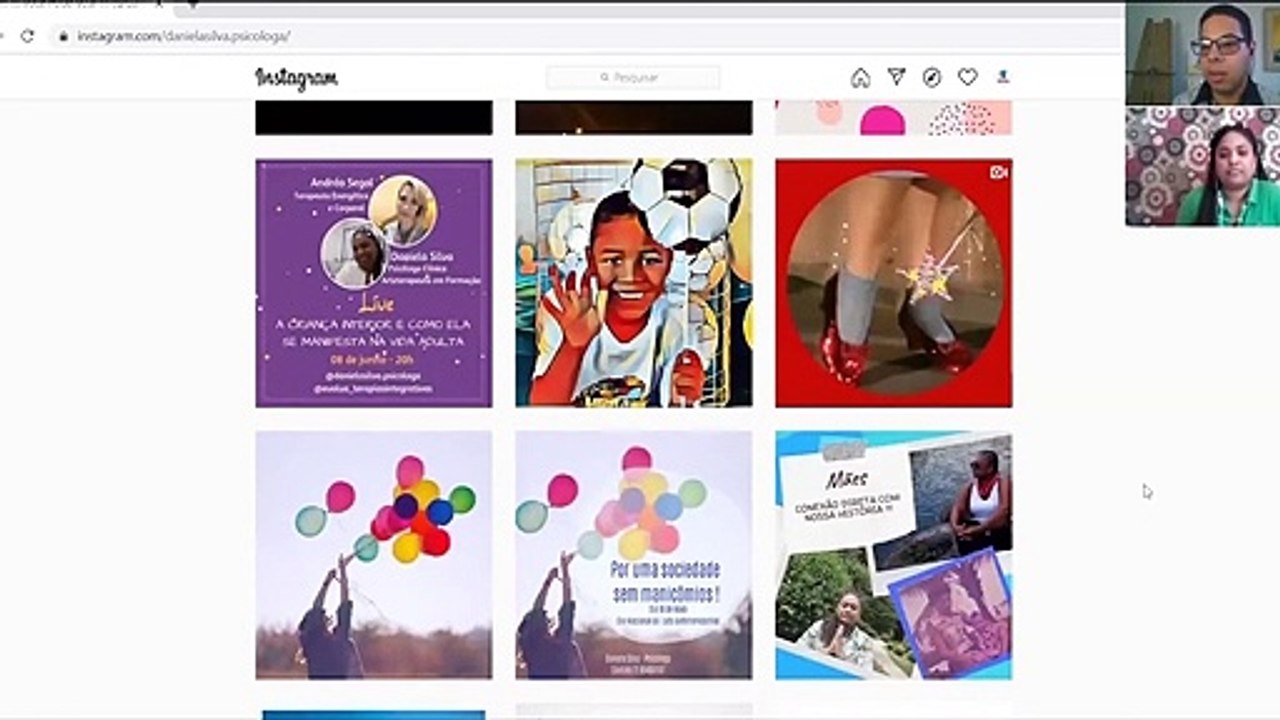Image resolution: width=1280 pixels, height=720 pixels.
Task: Click the video badge on red shoes post
Action: pos(998,172)
